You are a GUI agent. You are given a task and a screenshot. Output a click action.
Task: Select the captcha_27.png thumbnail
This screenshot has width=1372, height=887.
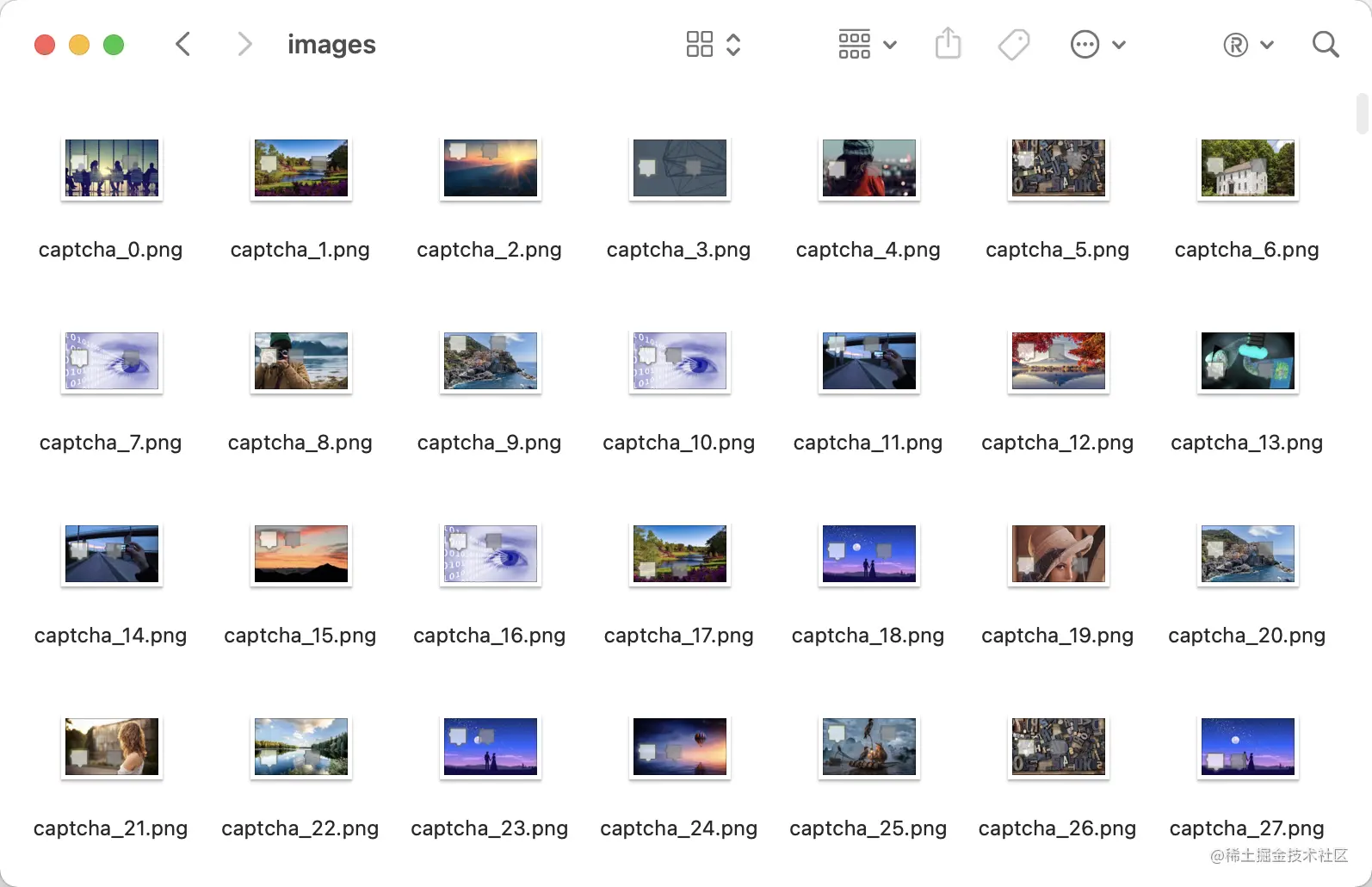pyautogui.click(x=1248, y=747)
